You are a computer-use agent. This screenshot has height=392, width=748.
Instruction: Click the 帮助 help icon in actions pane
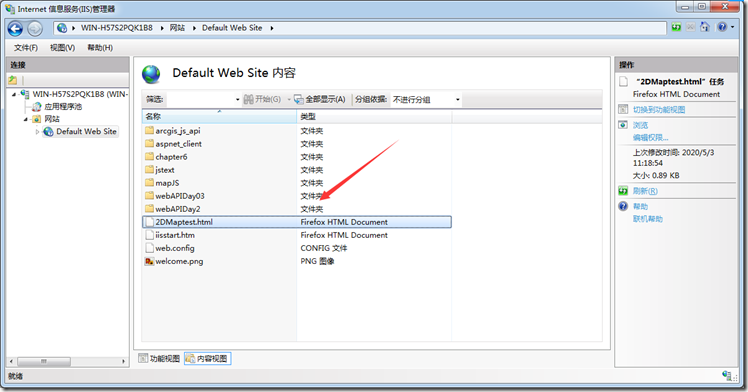(623, 206)
